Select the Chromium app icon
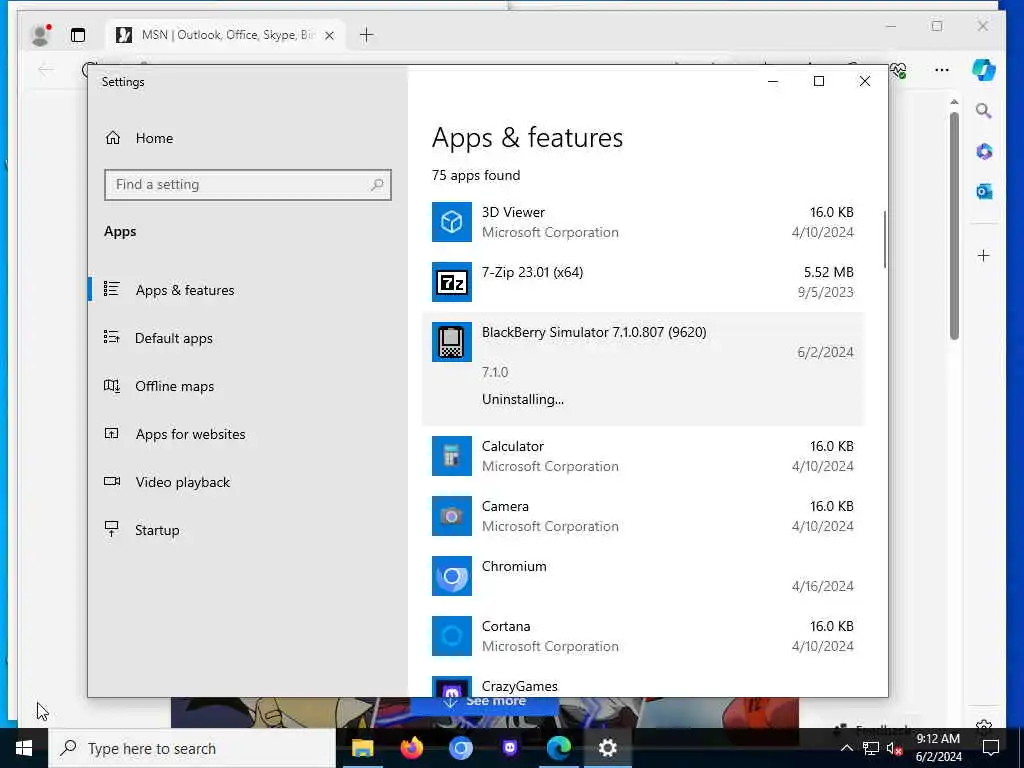Image resolution: width=1024 pixels, height=768 pixels. tap(451, 576)
